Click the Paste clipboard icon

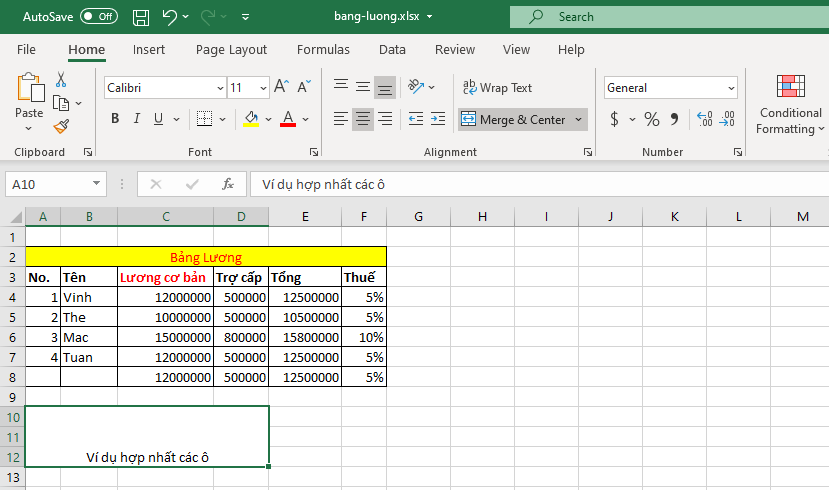click(x=29, y=88)
